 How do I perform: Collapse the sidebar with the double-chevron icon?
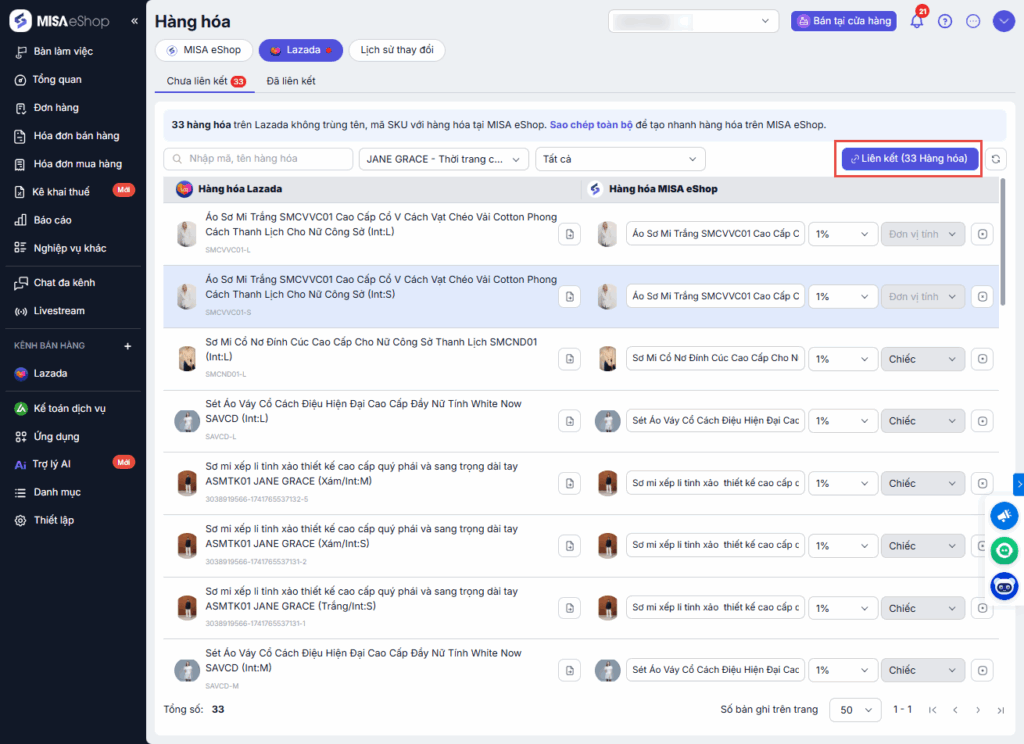tap(134, 21)
